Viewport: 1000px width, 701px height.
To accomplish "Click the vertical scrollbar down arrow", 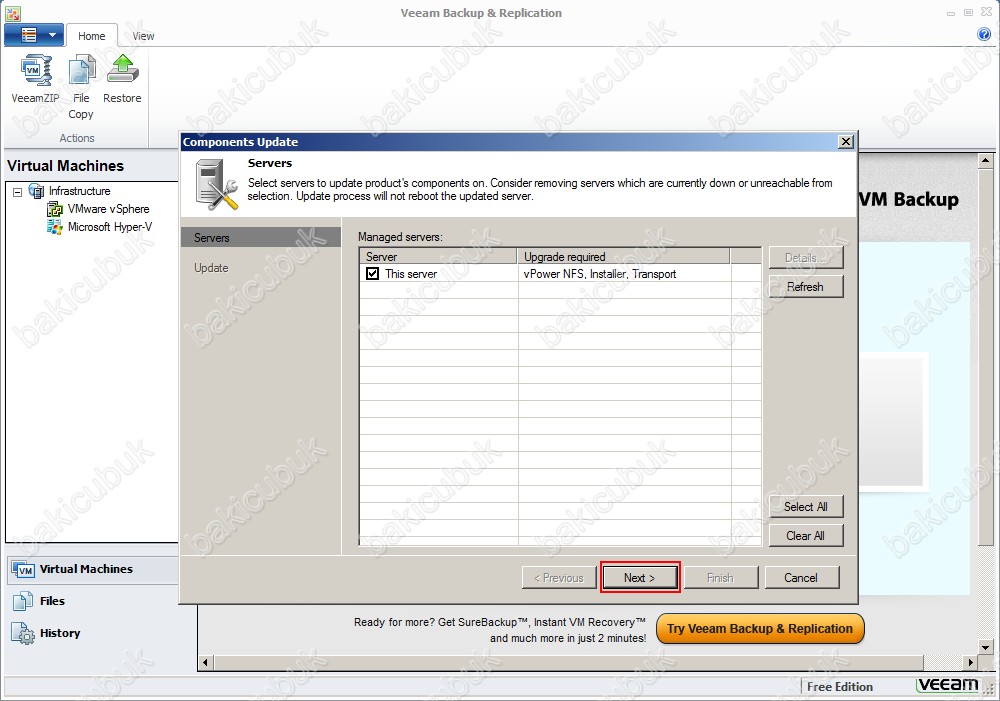I will [985, 647].
